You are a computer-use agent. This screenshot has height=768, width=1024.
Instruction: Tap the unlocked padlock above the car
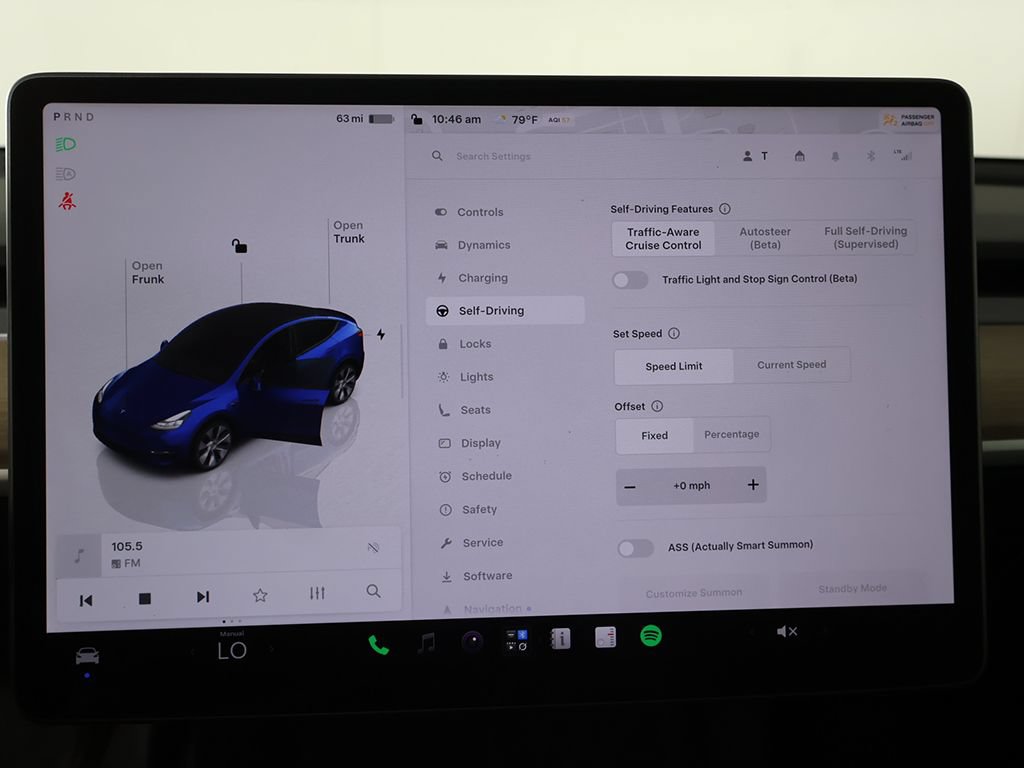[240, 246]
